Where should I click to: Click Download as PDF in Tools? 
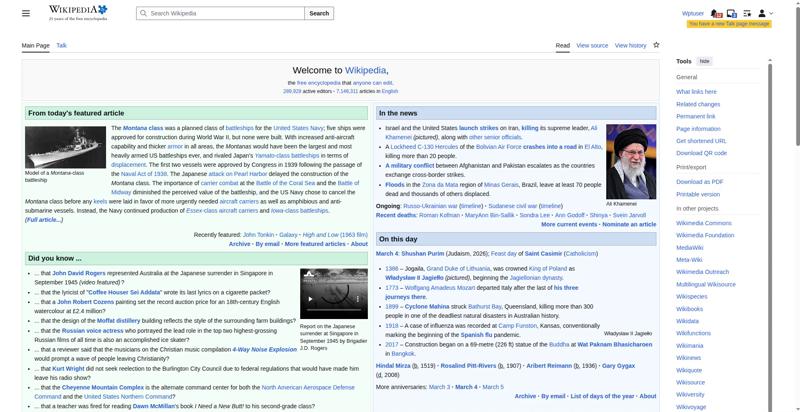click(699, 181)
